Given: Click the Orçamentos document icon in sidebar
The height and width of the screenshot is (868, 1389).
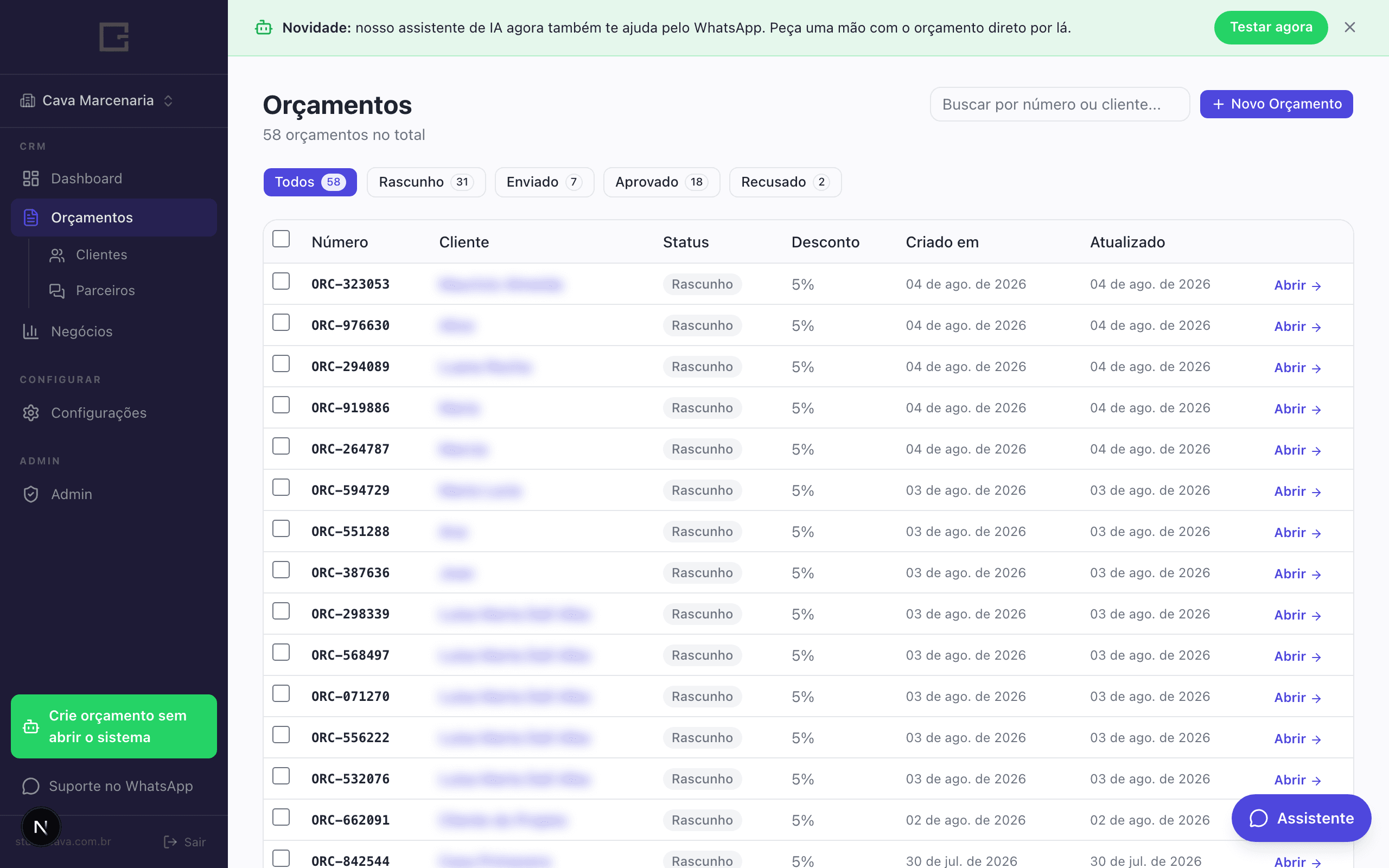Looking at the screenshot, I should (31, 218).
